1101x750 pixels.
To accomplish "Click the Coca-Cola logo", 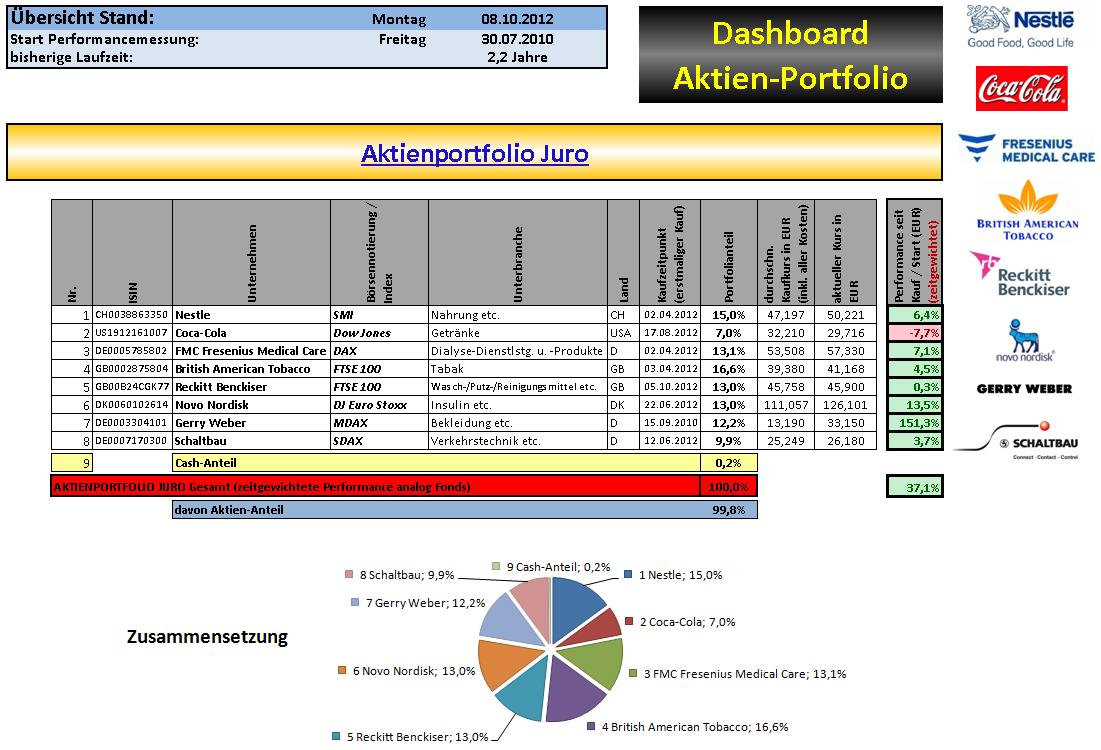I will click(x=1022, y=88).
